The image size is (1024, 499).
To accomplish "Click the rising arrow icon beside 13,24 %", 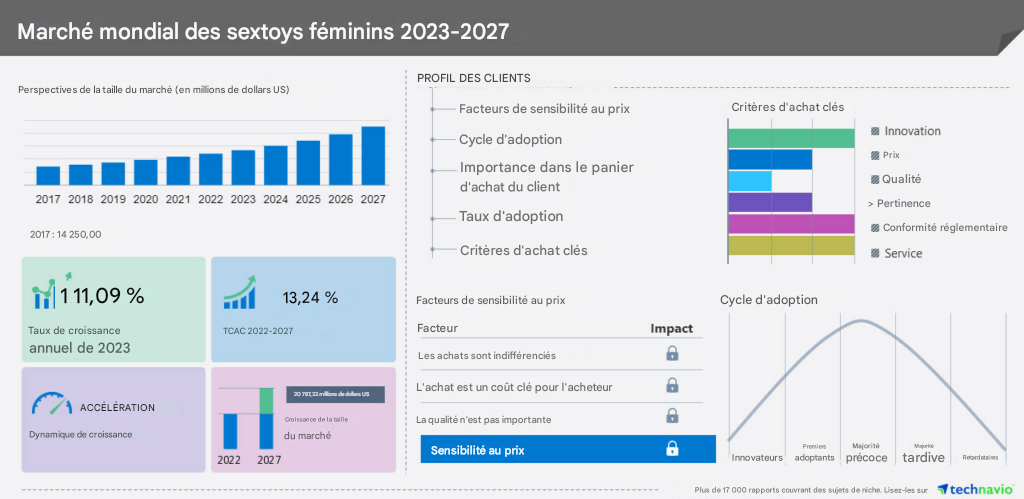I will coord(239,293).
